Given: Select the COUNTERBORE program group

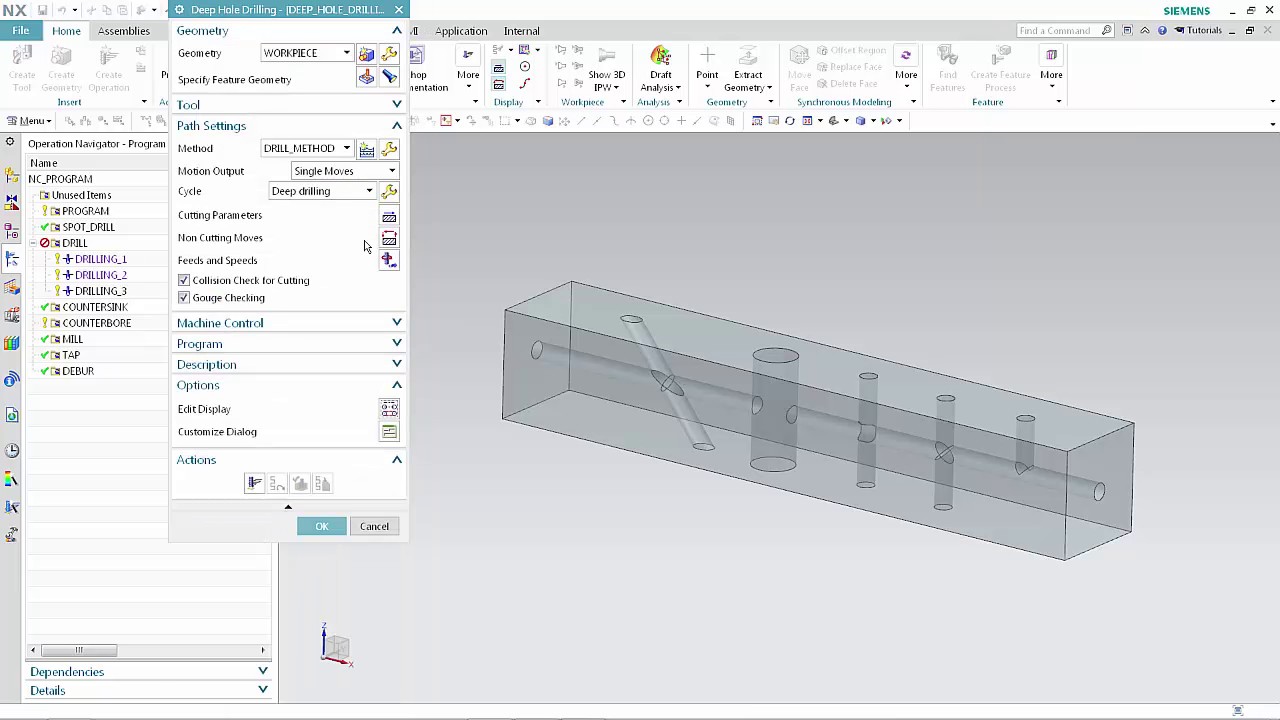Looking at the screenshot, I should coord(97,323).
